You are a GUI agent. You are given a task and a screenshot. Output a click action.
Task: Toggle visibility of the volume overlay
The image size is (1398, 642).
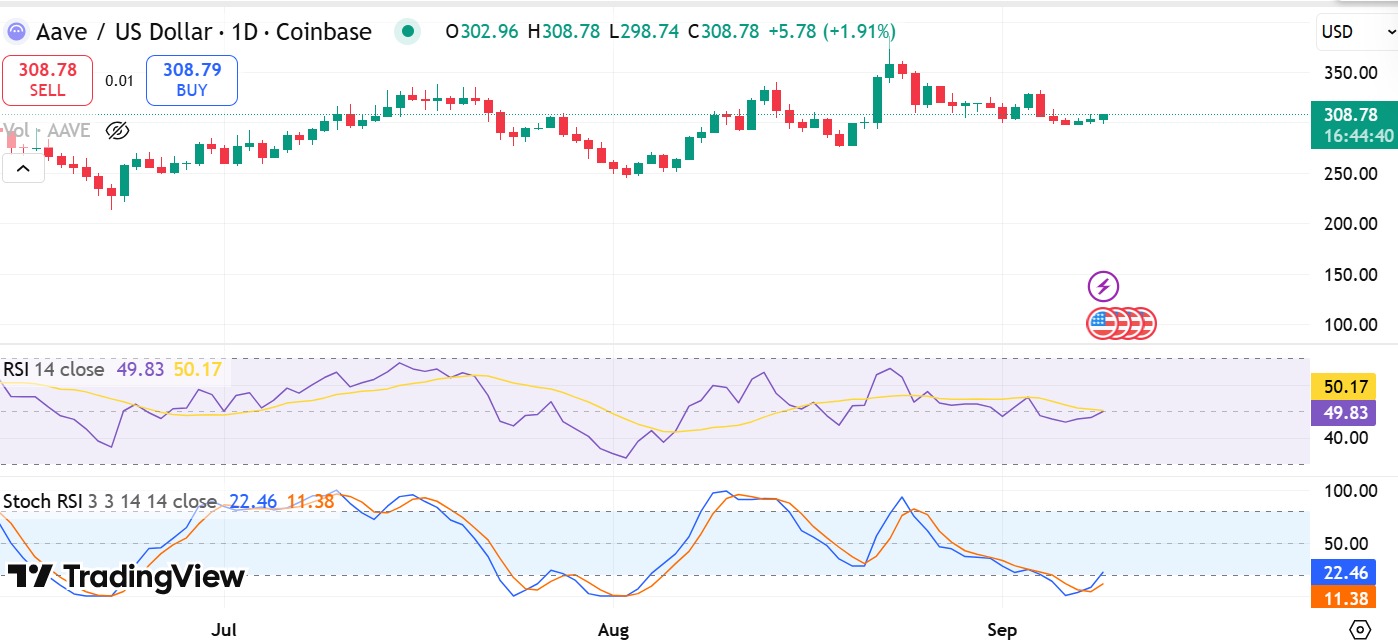click(x=117, y=130)
